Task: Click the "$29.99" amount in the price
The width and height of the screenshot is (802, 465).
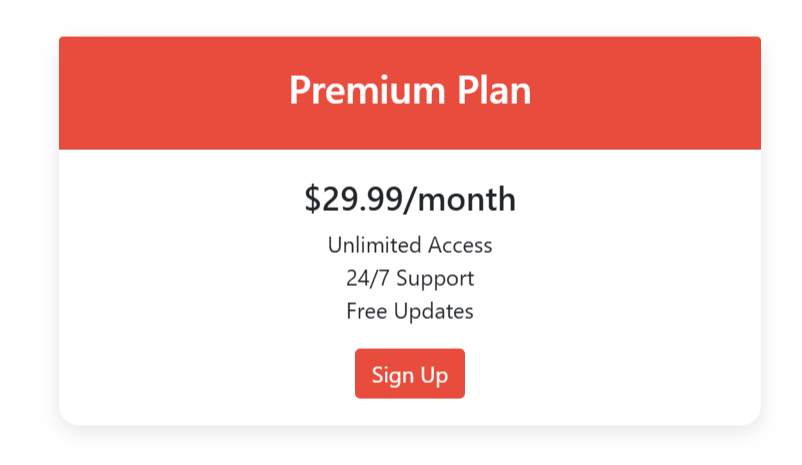Action: coord(353,199)
